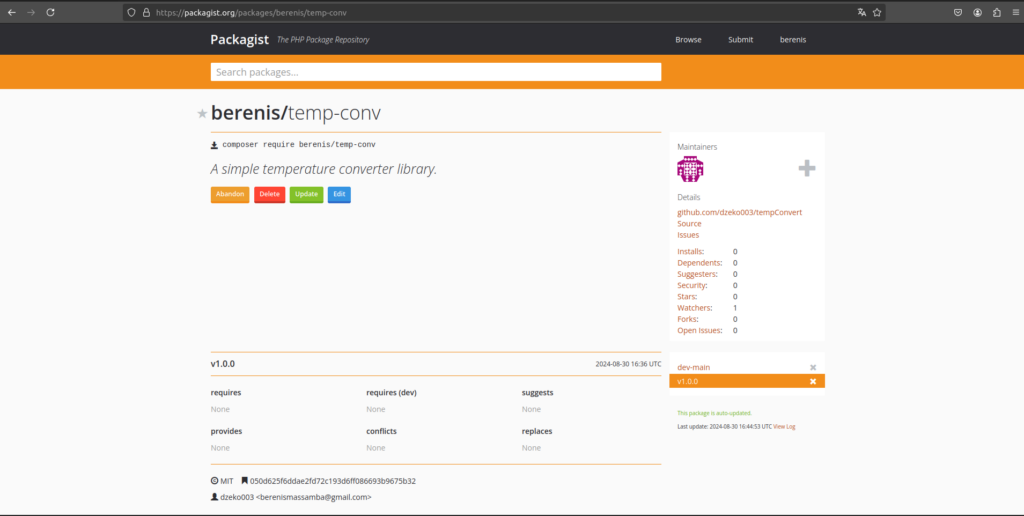Open the Submit page in navigation
1024x516 pixels.
741,40
